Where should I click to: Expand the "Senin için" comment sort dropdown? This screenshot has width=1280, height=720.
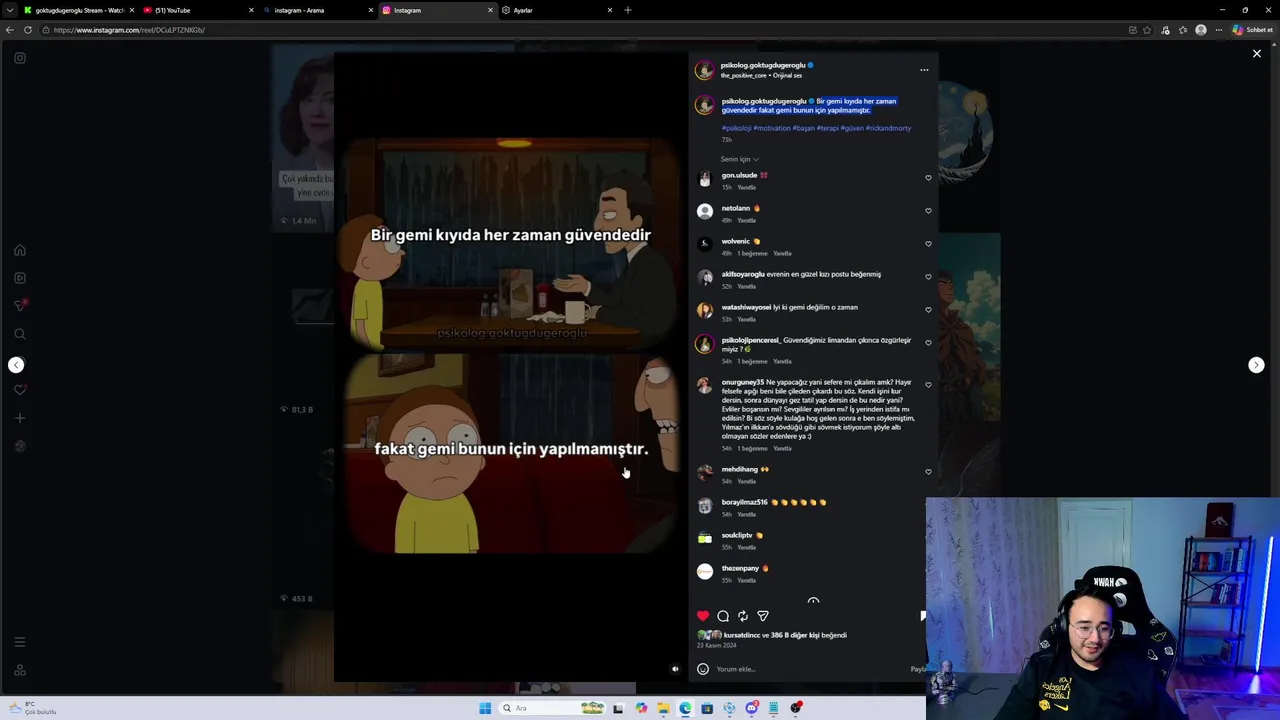pos(739,159)
